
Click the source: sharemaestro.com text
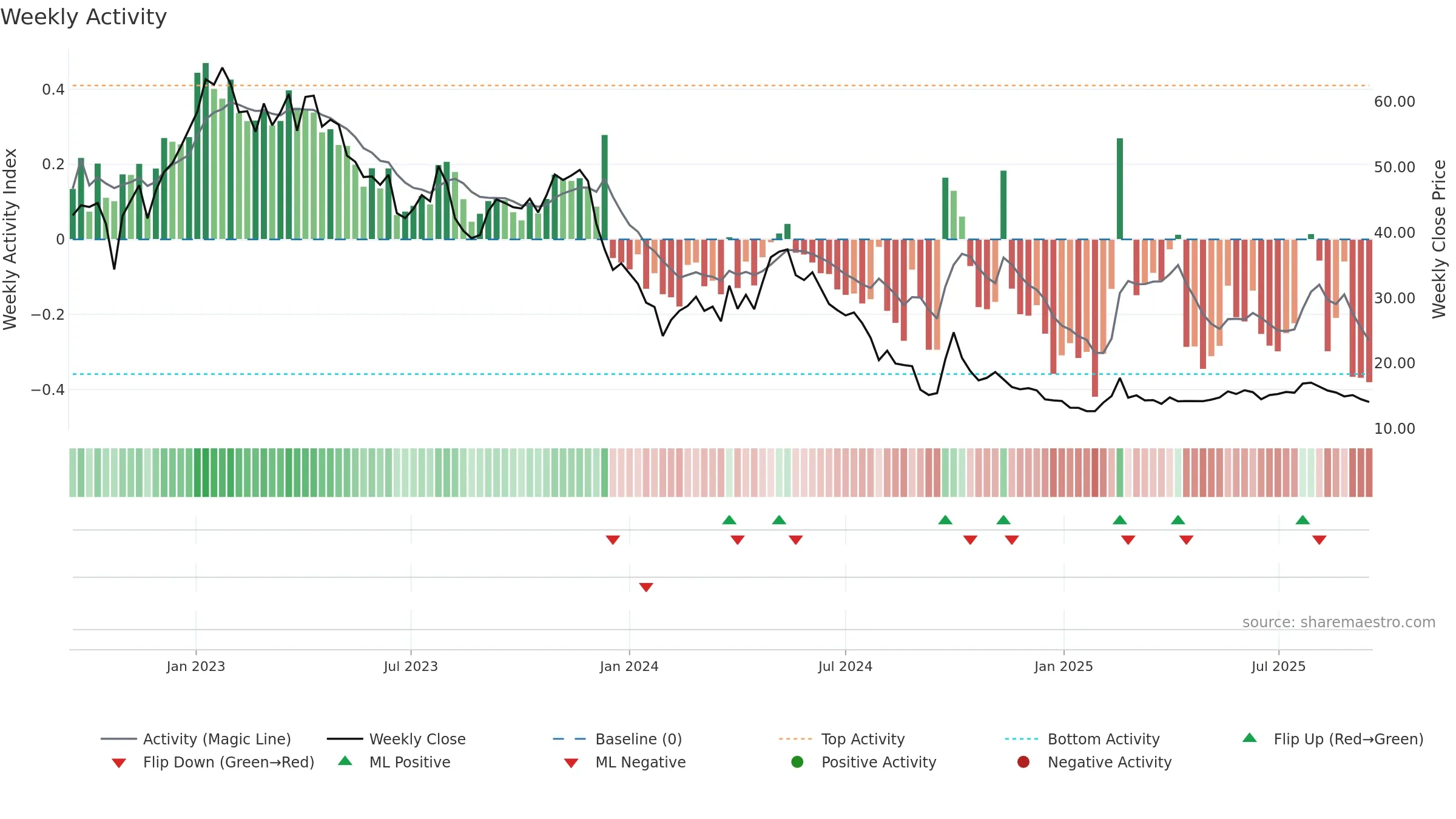coord(1339,622)
